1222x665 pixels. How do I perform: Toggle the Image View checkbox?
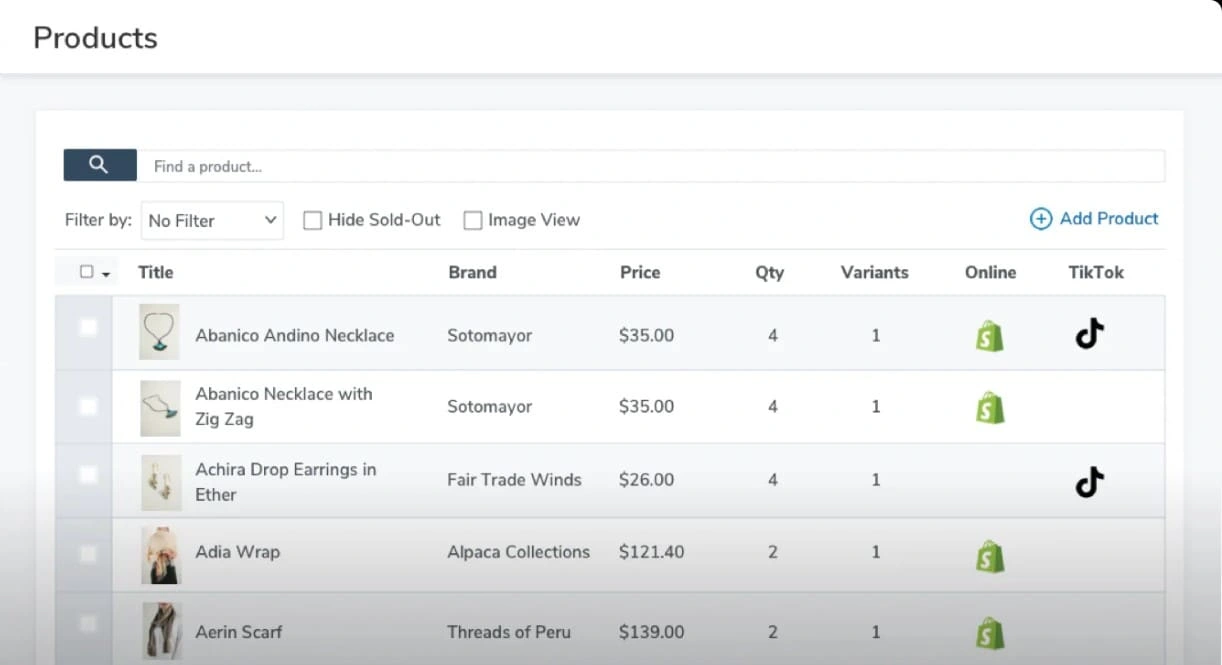click(x=473, y=220)
